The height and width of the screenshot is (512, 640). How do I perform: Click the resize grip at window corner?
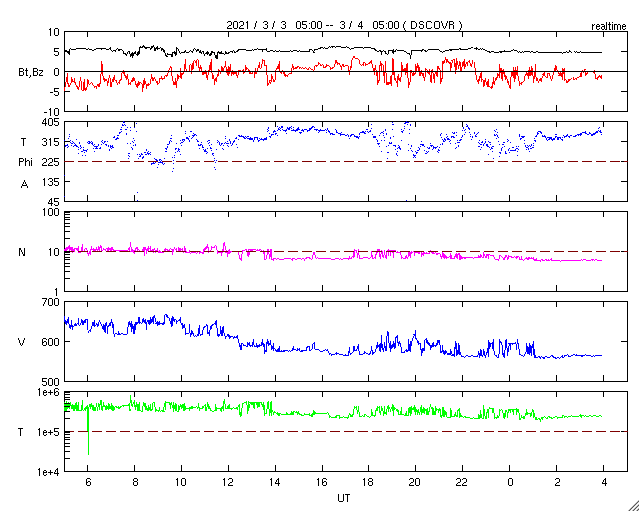[634, 506]
